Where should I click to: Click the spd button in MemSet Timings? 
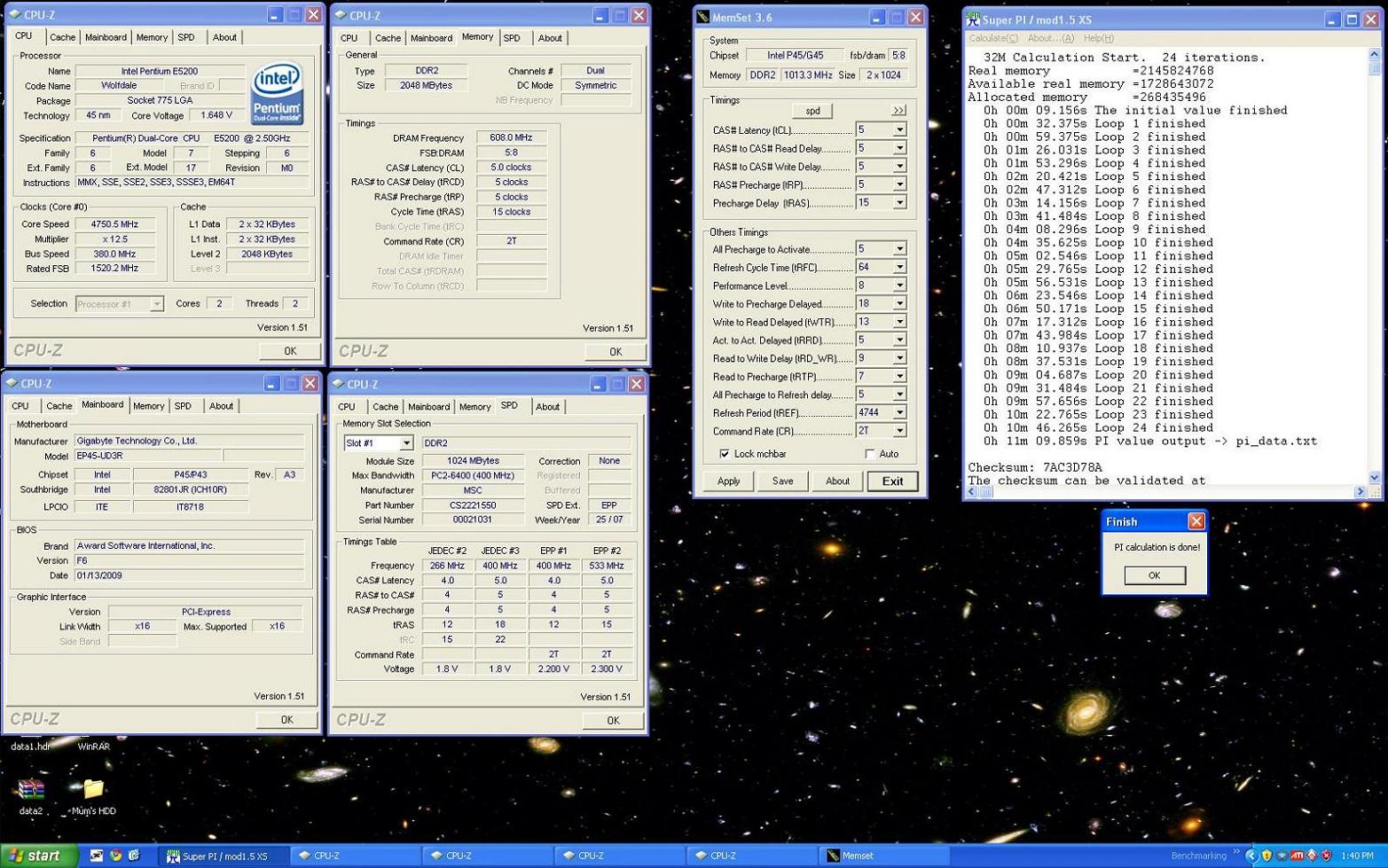pos(812,111)
